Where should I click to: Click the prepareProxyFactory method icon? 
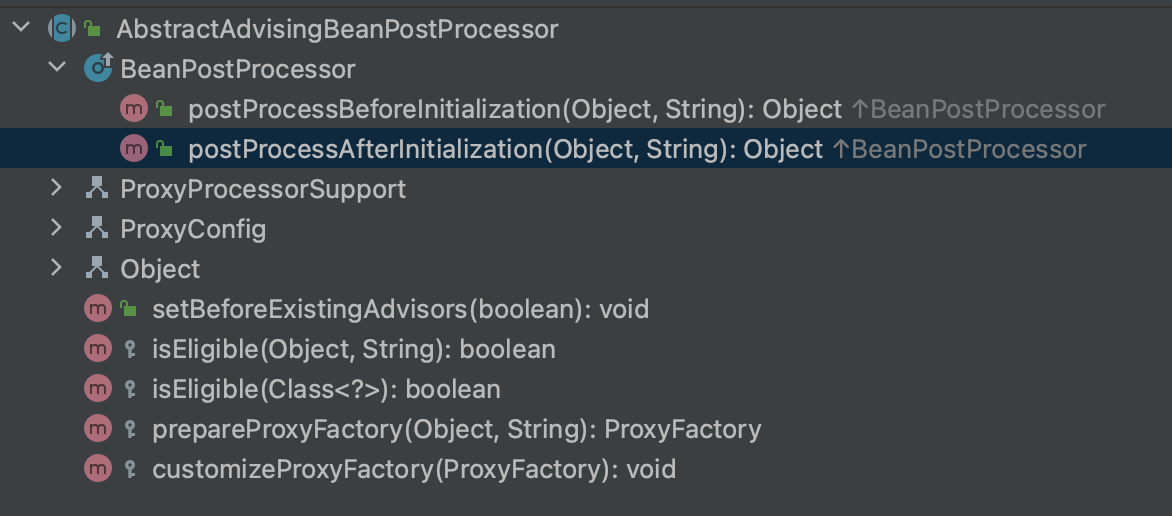[x=98, y=429]
